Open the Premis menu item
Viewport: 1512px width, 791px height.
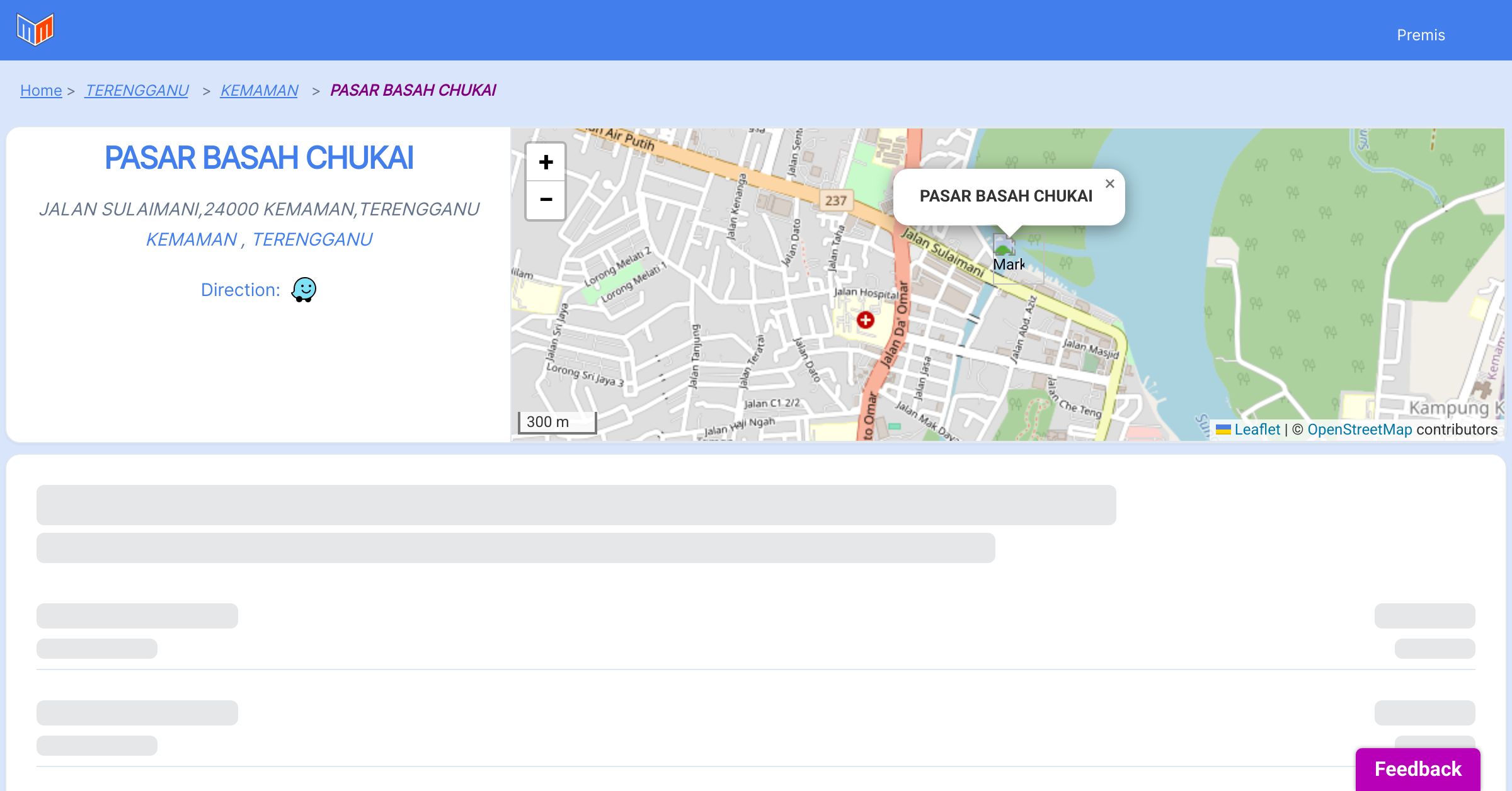coord(1421,35)
